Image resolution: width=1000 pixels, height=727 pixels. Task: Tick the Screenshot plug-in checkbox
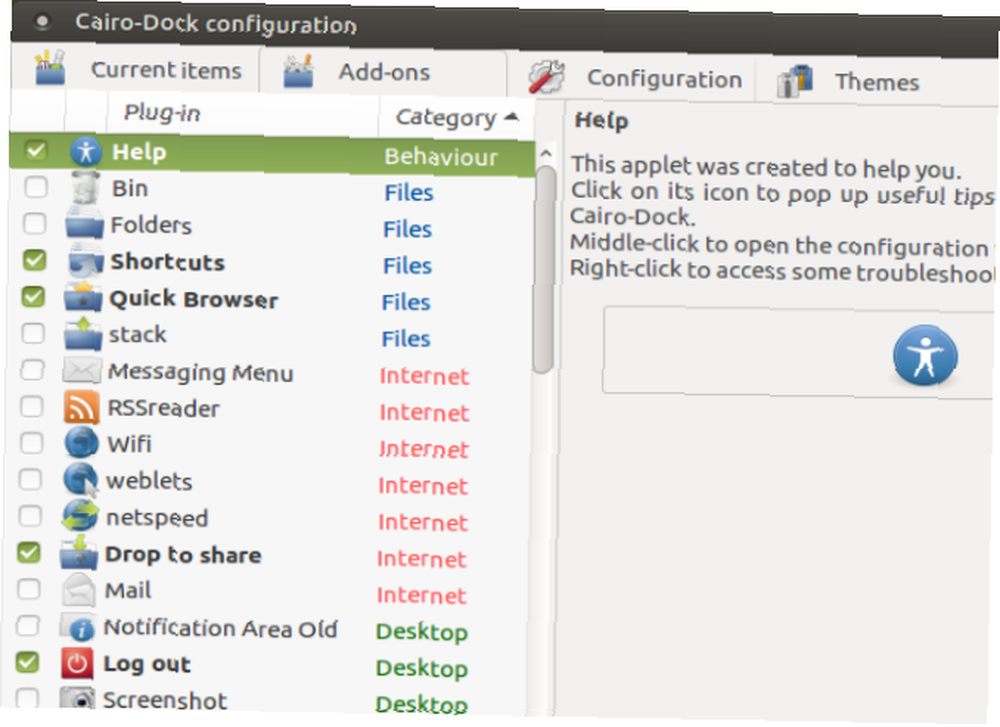tap(26, 697)
